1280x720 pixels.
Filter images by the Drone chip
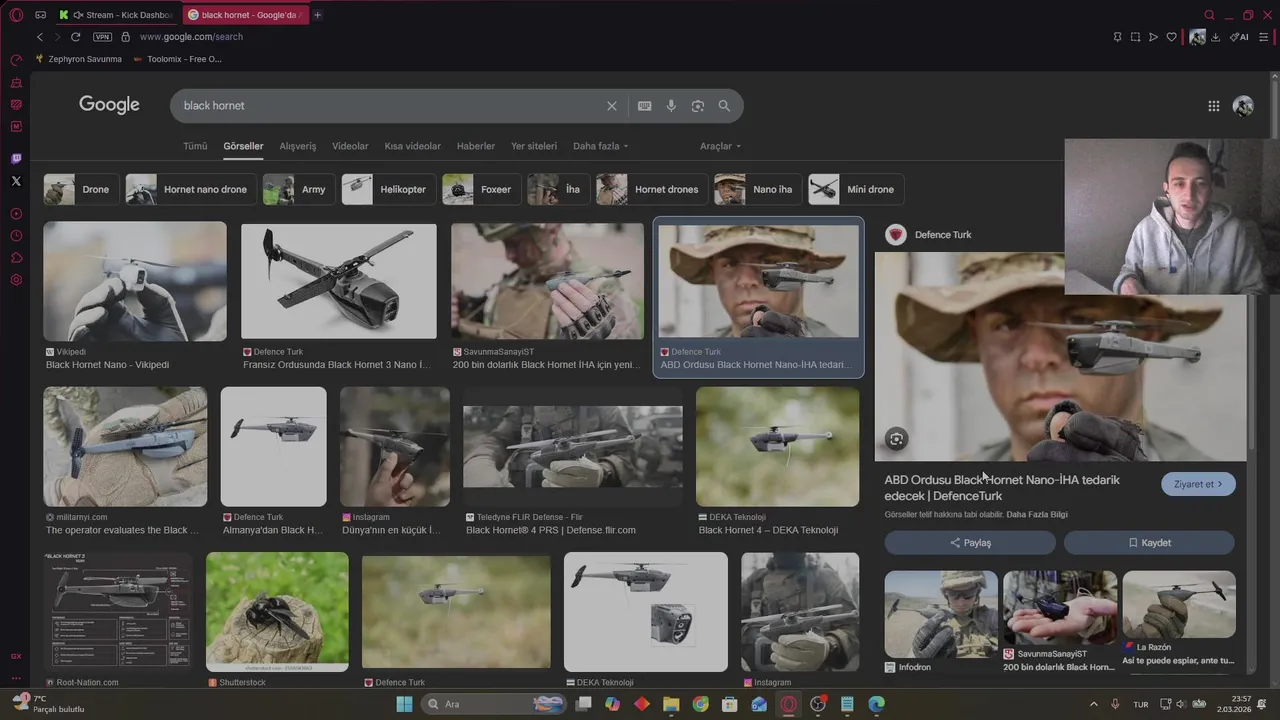click(81, 189)
